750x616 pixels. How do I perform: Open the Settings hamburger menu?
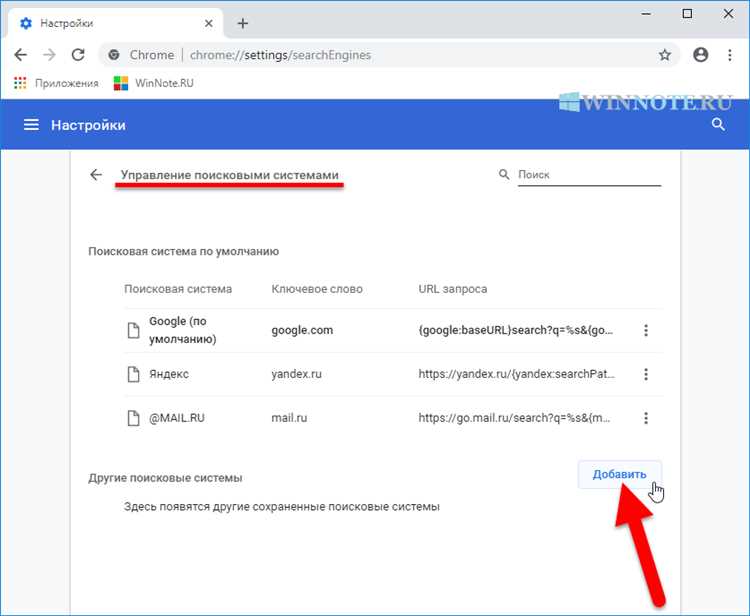click(x=31, y=125)
